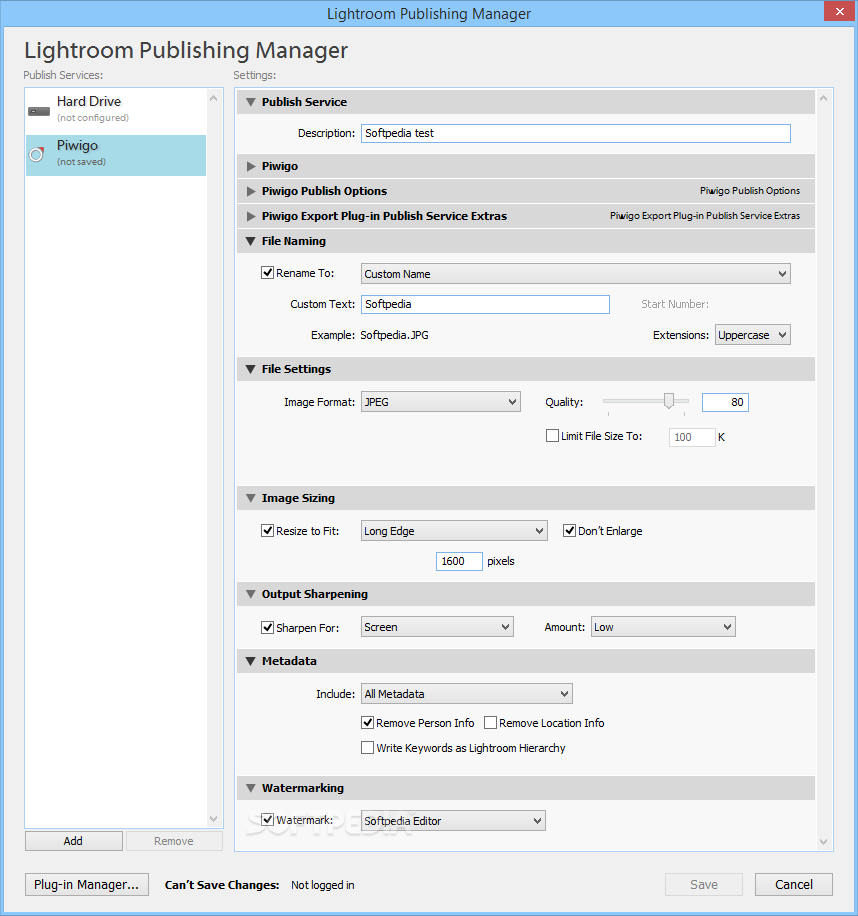This screenshot has height=916, width=858.
Task: Expand Piwigo Export Plug-in Publish Service Extras
Action: [251, 216]
